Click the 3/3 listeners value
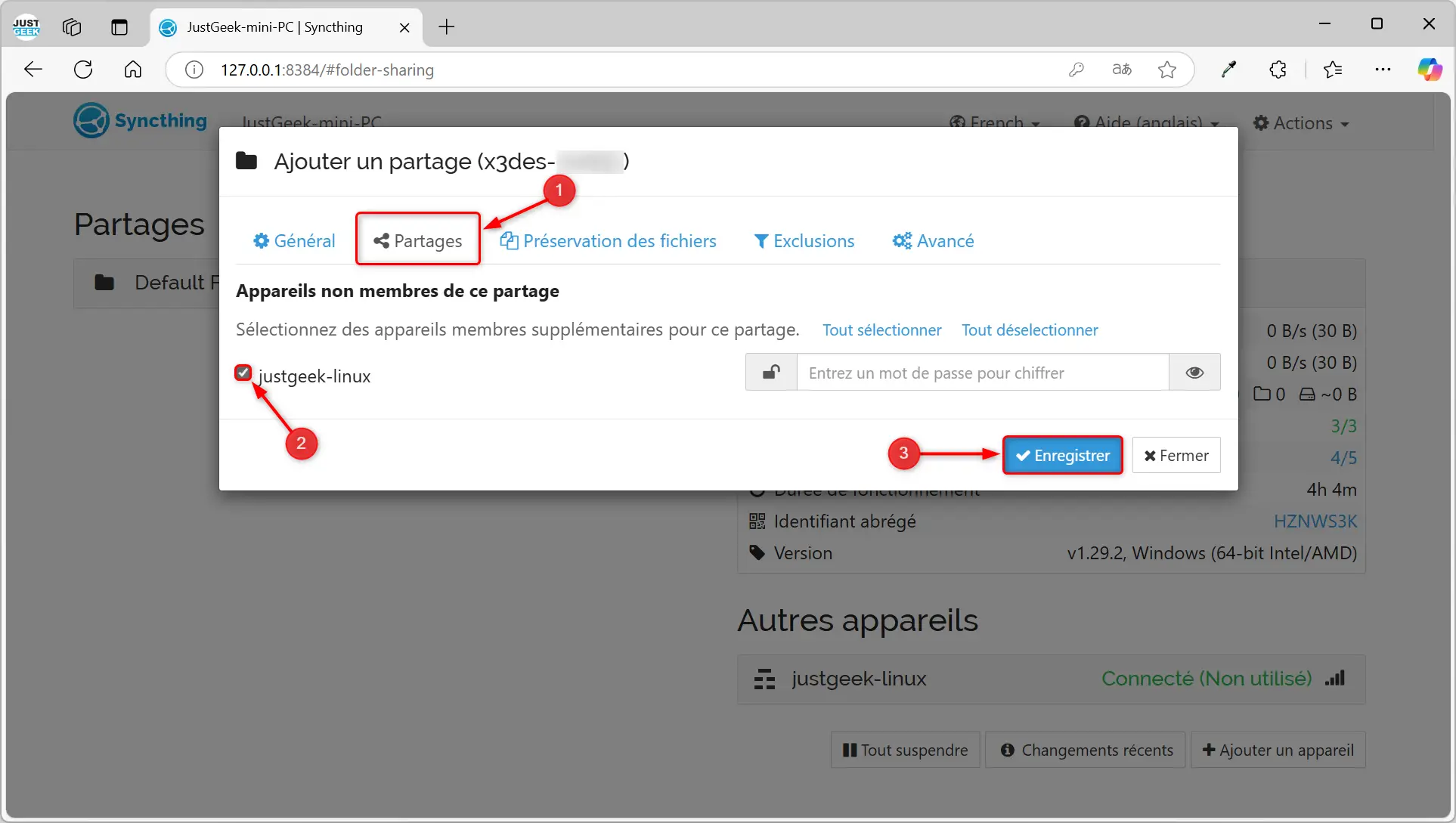 pos(1343,426)
